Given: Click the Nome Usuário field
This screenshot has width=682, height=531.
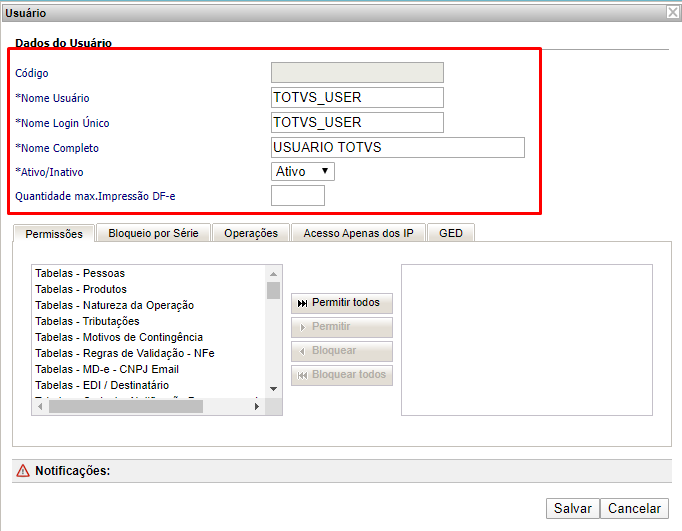Looking at the screenshot, I should (357, 97).
